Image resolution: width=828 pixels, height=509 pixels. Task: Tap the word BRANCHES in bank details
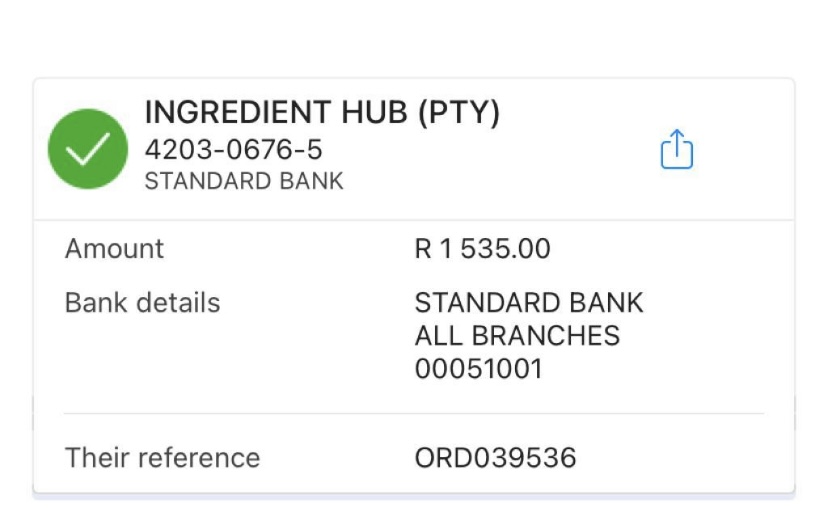click(x=545, y=336)
